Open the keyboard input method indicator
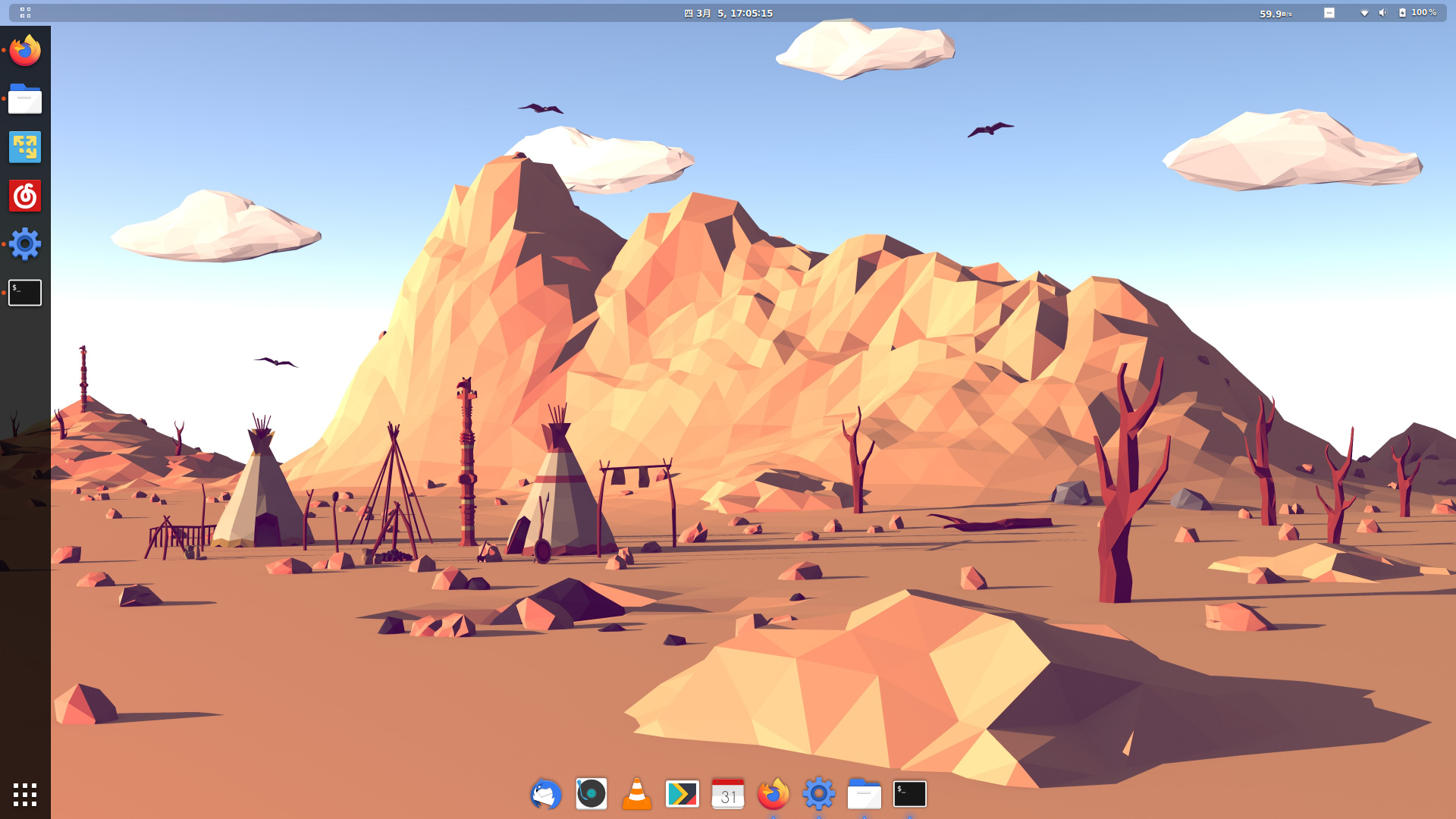 click(x=1329, y=13)
